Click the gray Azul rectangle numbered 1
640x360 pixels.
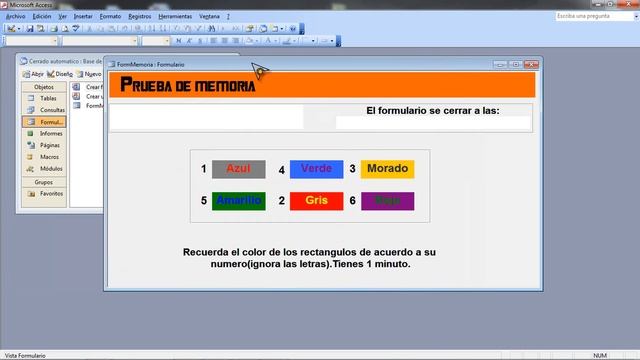[x=239, y=169]
